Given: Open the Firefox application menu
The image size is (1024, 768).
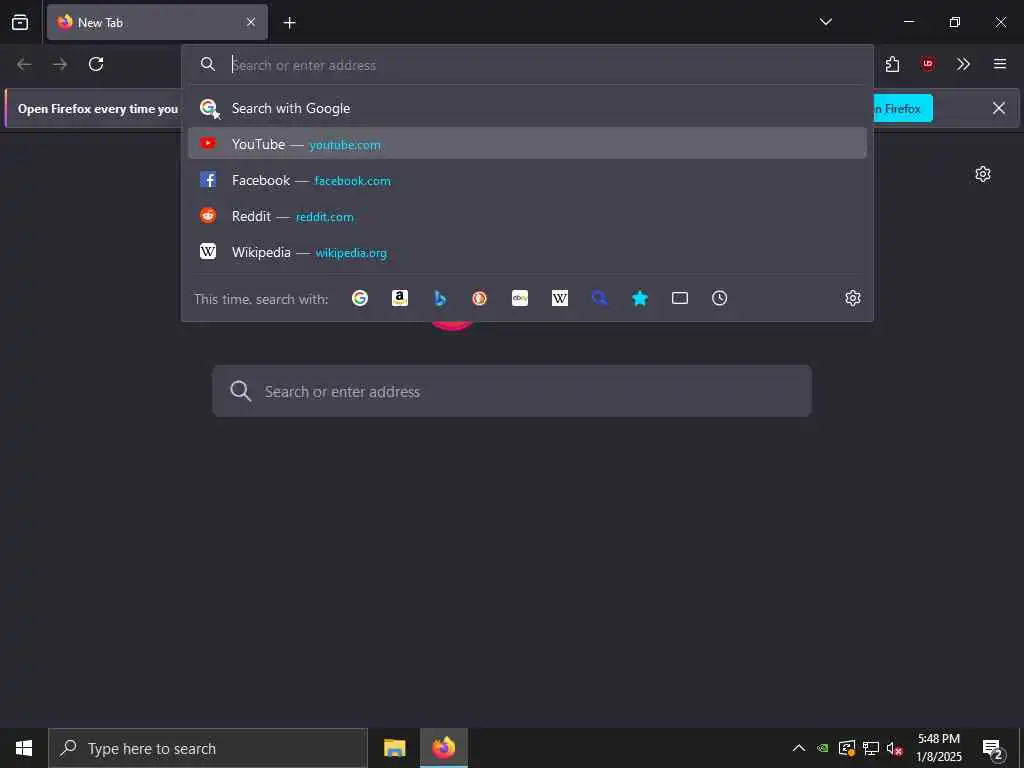Looking at the screenshot, I should pyautogui.click(x=999, y=64).
